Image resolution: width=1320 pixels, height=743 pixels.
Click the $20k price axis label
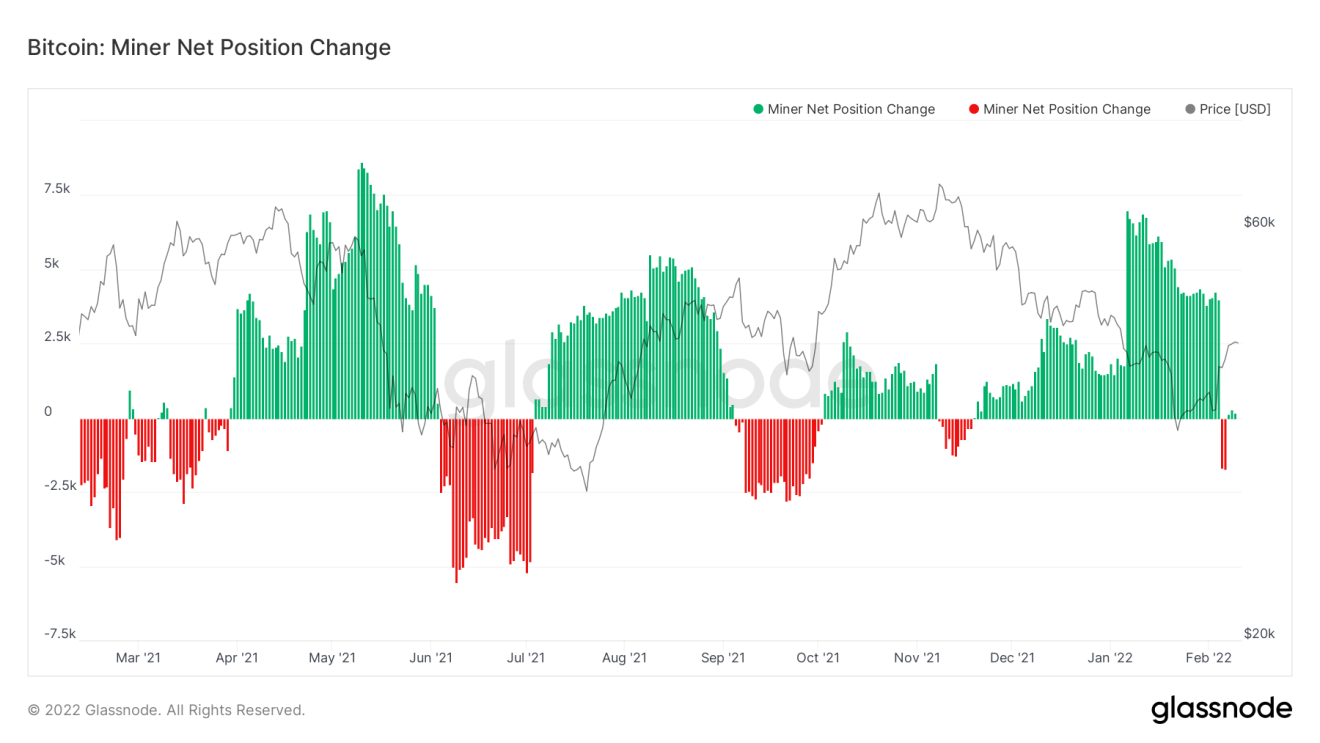click(x=1259, y=633)
